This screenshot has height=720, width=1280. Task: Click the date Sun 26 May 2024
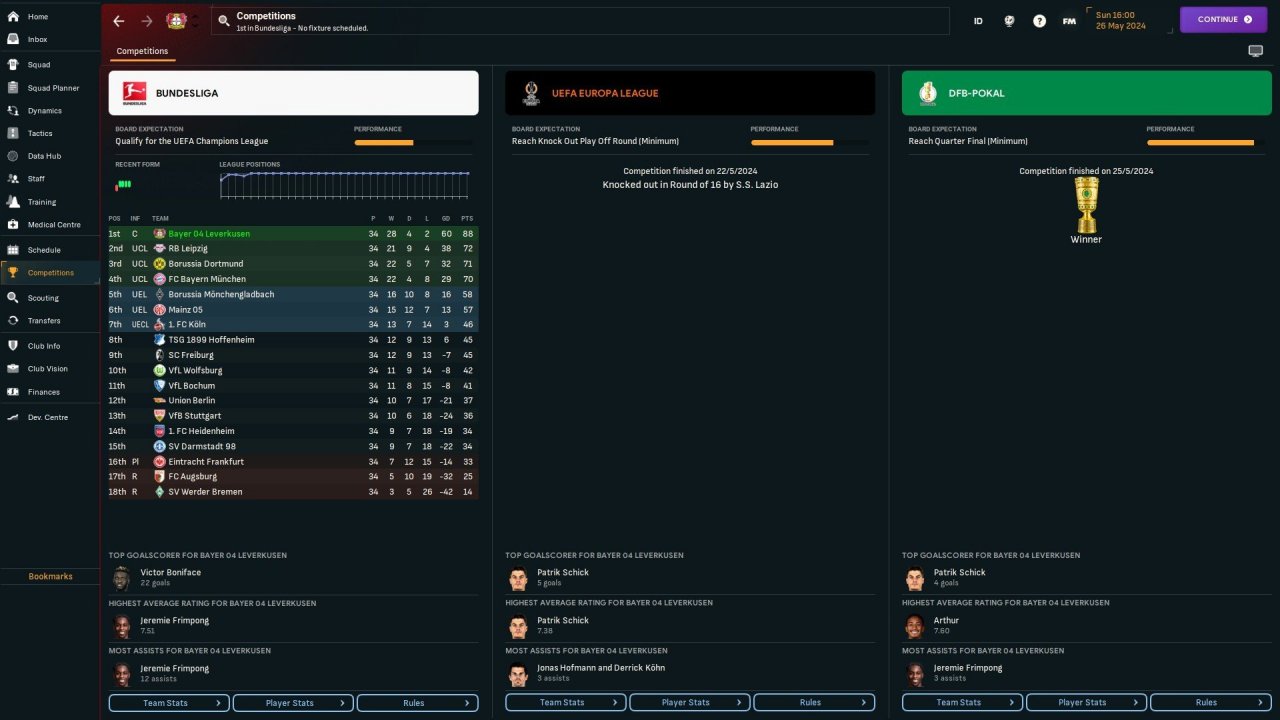tap(1121, 20)
